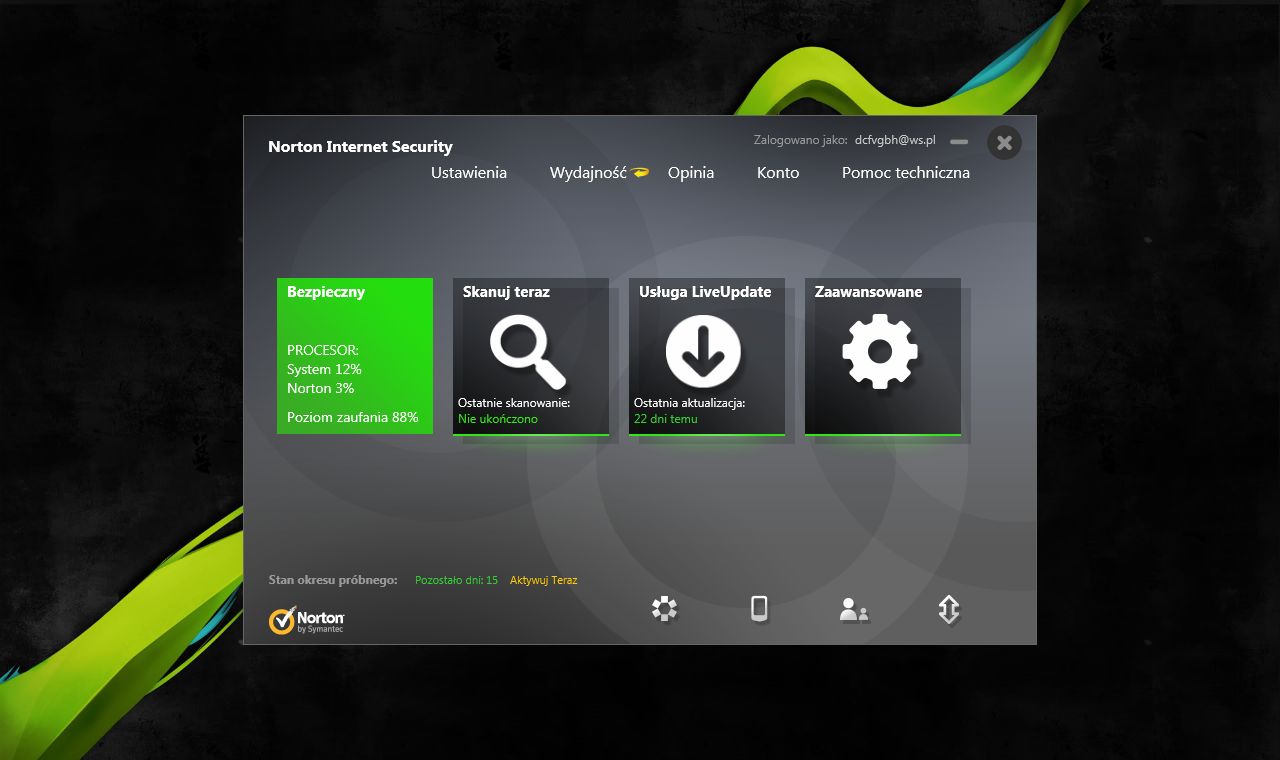Click the Usługa LiveUpdate tile title

click(705, 292)
